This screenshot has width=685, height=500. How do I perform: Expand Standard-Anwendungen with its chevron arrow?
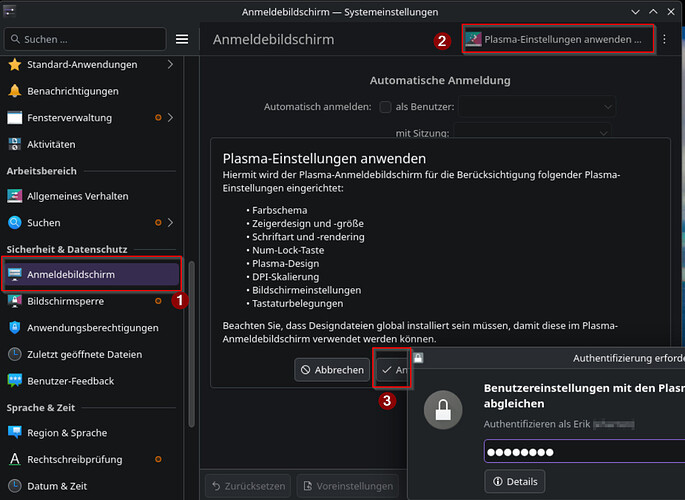point(170,65)
